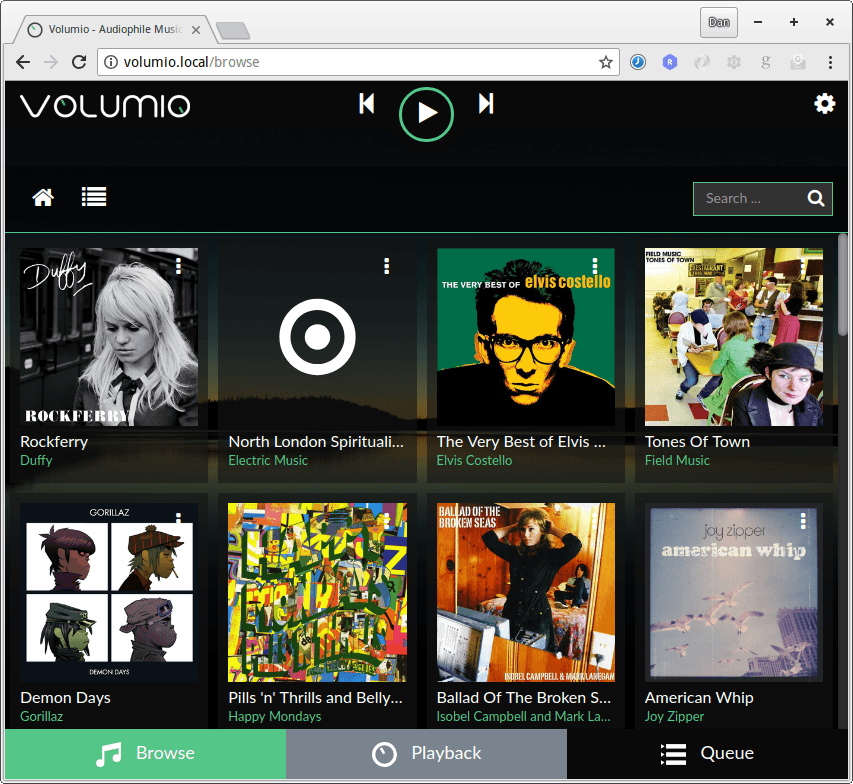The width and height of the screenshot is (853, 784).
Task: Skip to the previous track
Action: [x=367, y=104]
